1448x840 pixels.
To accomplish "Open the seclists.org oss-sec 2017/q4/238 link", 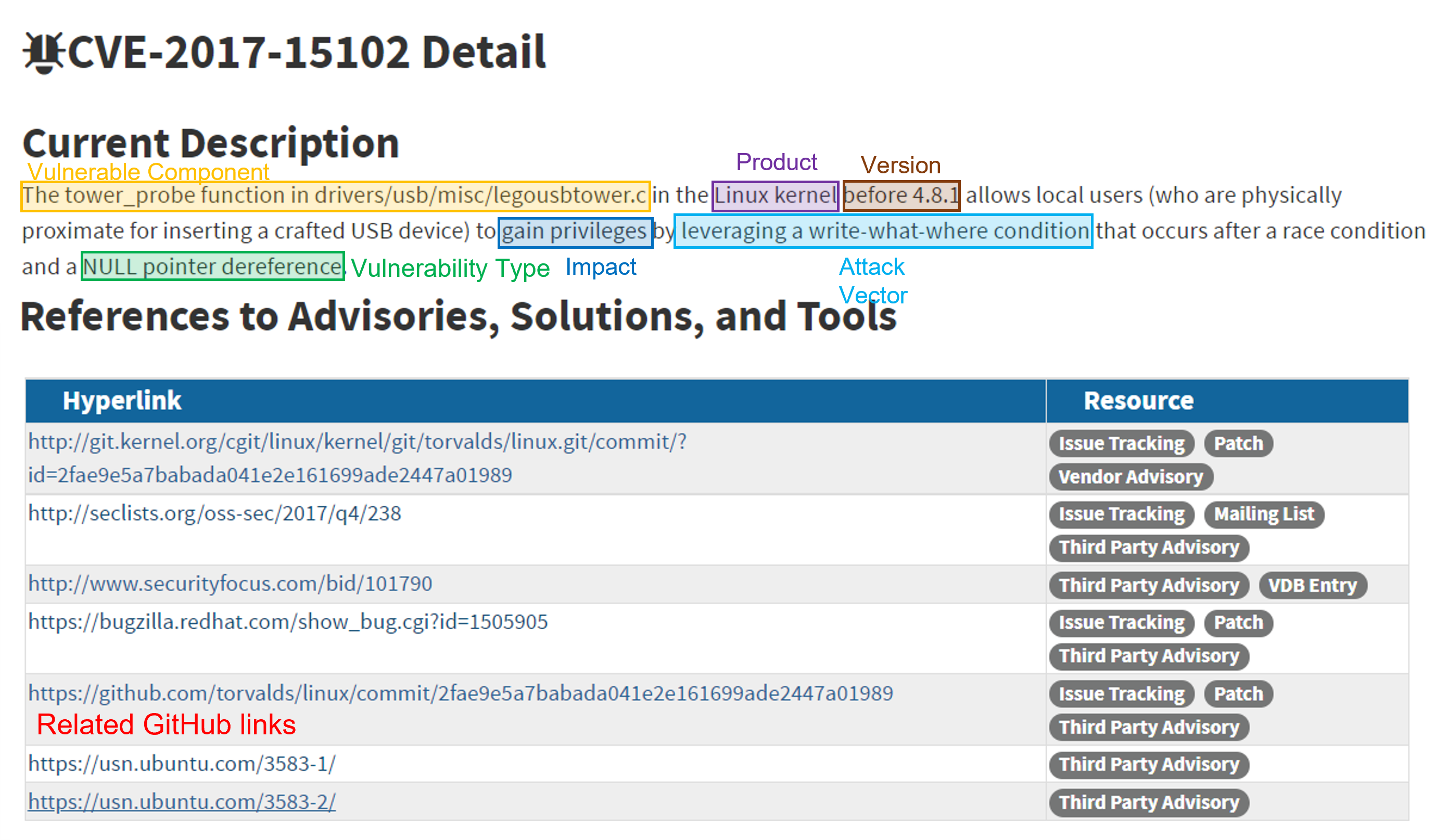I will click(x=214, y=513).
